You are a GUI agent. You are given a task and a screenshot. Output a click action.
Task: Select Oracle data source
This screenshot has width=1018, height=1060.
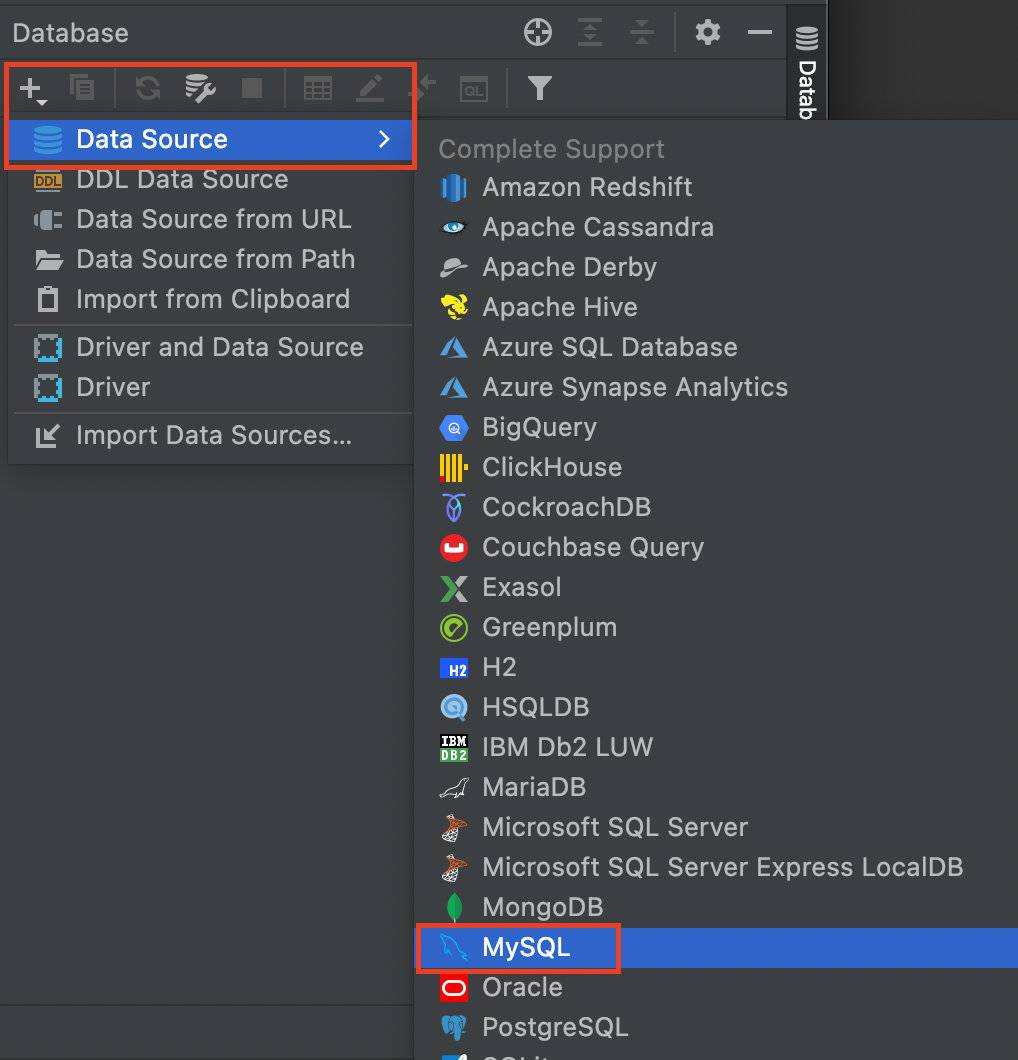click(x=717, y=988)
